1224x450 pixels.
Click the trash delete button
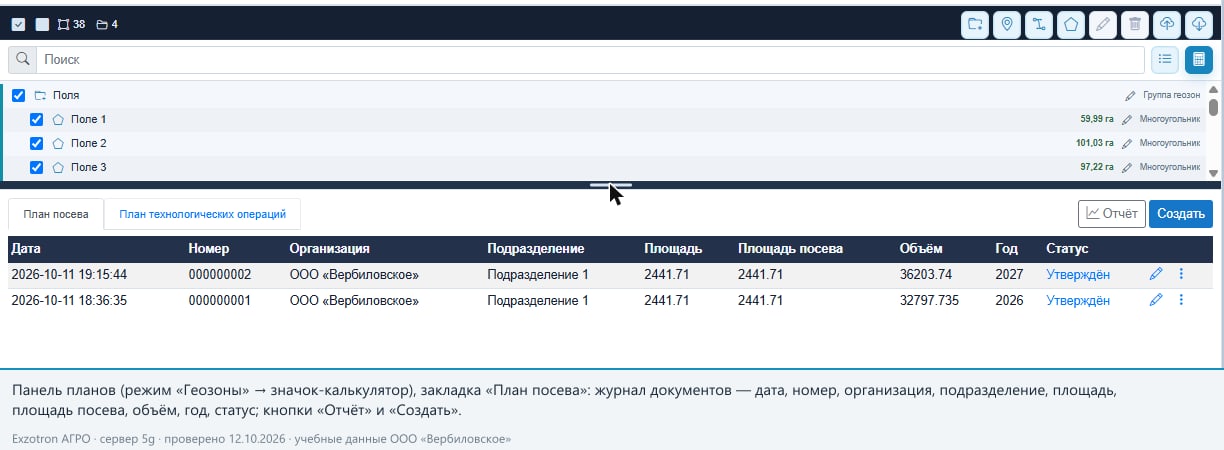(x=1134, y=24)
